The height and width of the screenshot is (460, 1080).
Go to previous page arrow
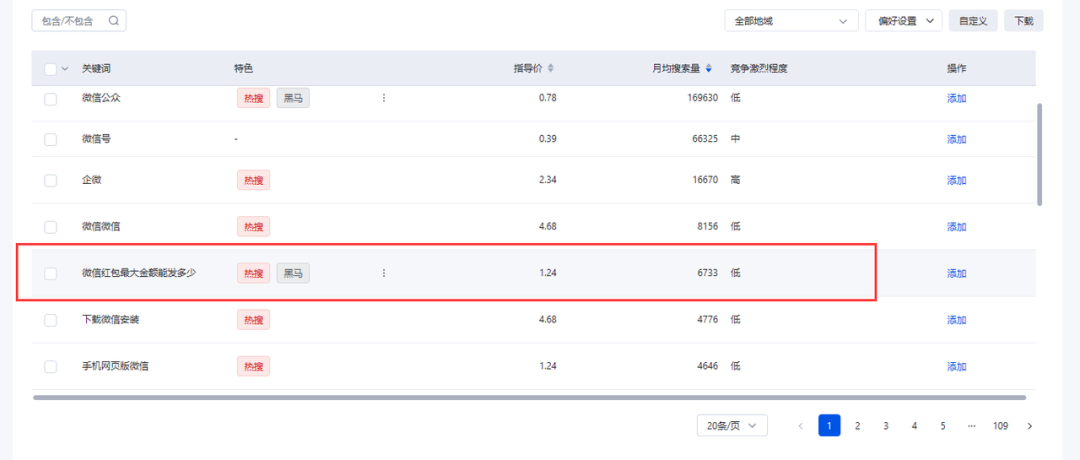[800, 426]
